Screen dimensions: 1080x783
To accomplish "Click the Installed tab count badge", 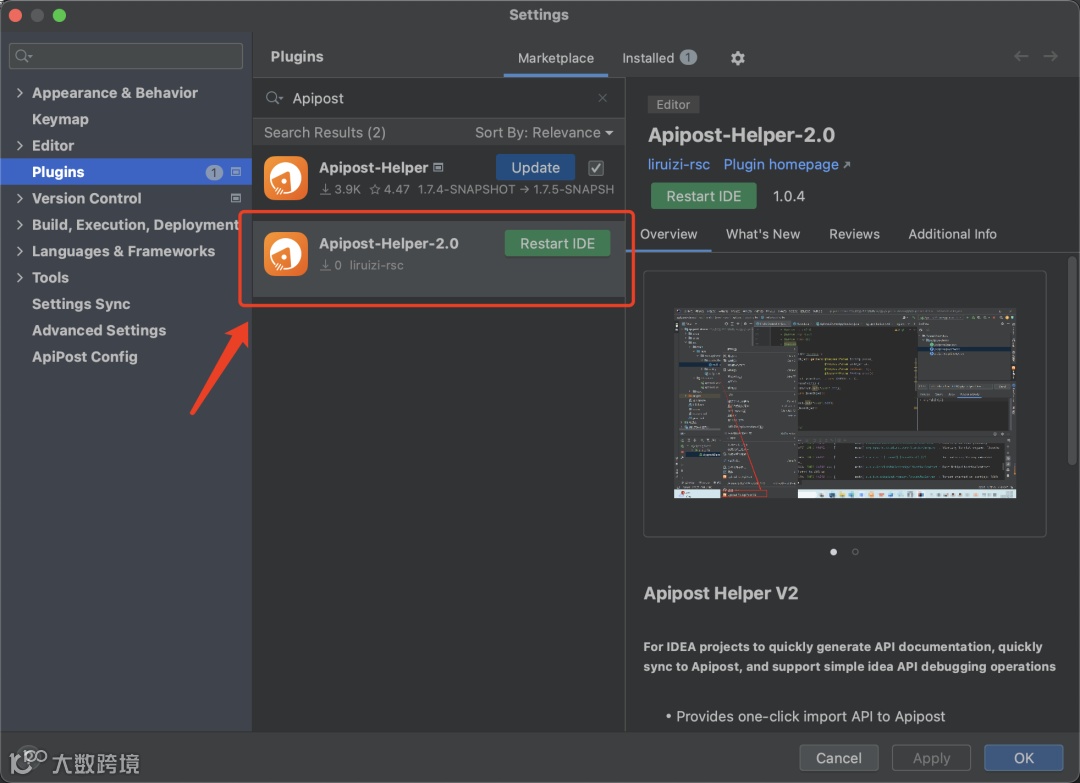I will (x=688, y=57).
